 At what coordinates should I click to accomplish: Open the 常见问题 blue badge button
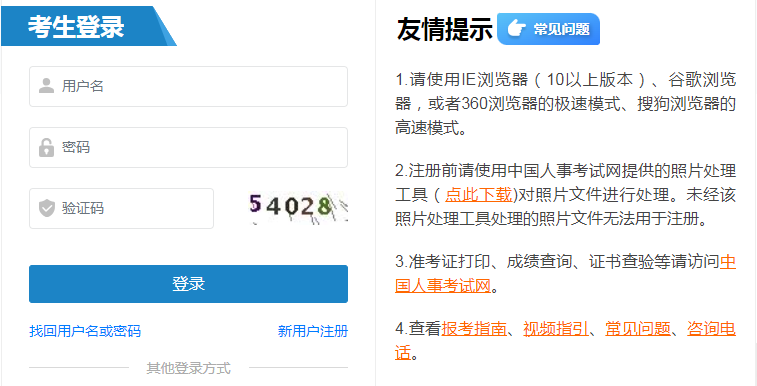pos(548,29)
